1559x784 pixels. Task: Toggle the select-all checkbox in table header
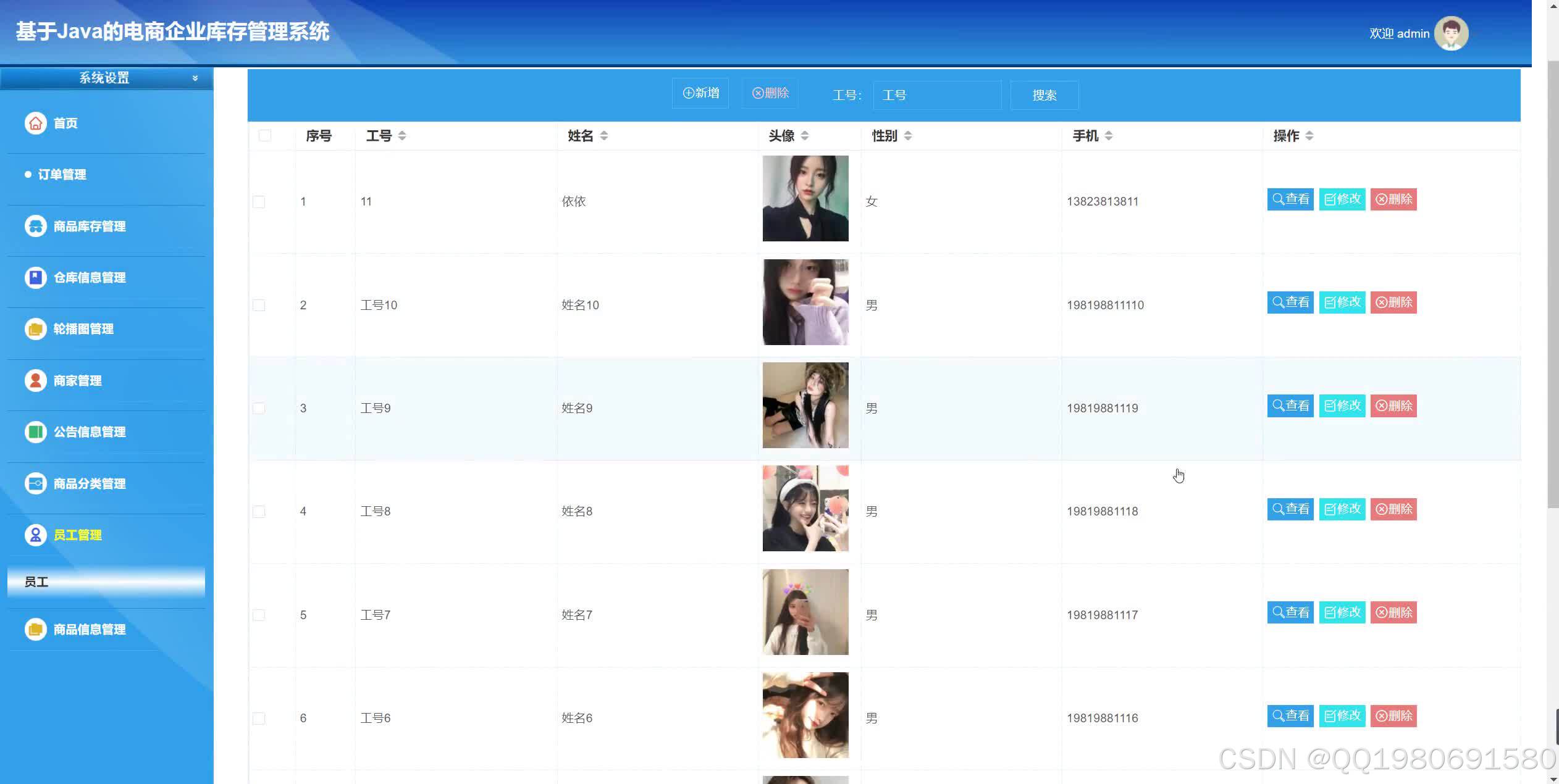click(x=265, y=135)
